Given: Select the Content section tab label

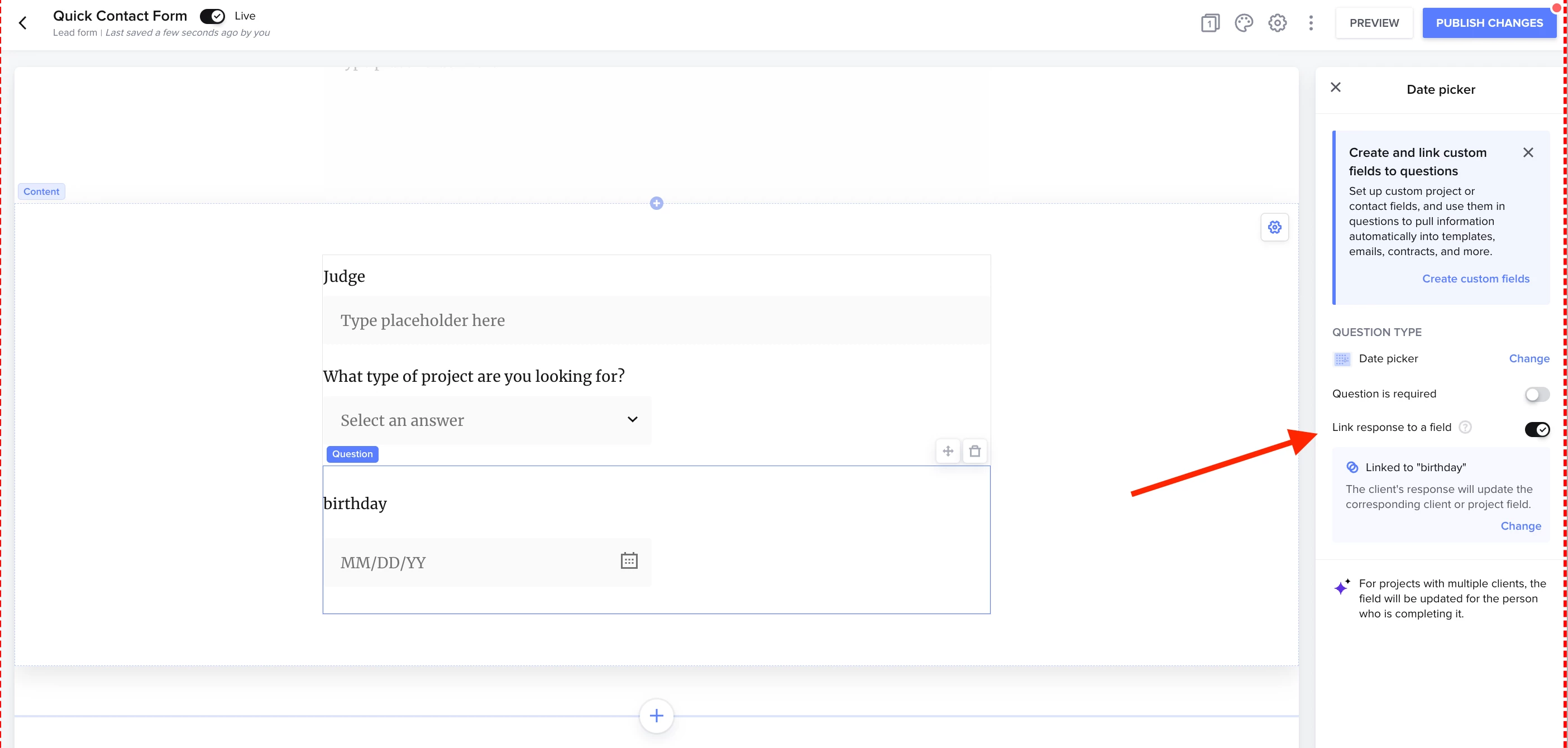Looking at the screenshot, I should (x=41, y=191).
